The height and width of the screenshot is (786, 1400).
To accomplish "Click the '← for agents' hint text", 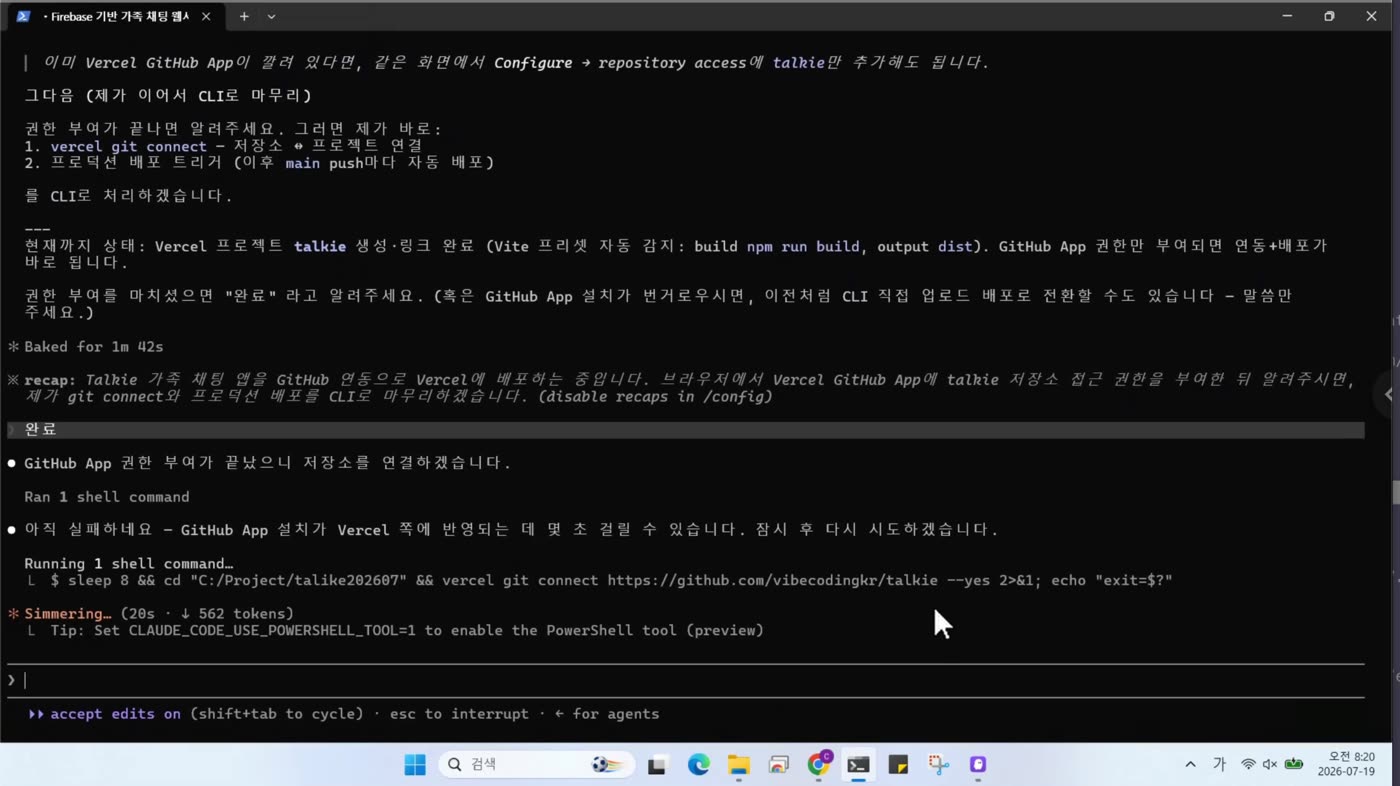I will click(606, 714).
